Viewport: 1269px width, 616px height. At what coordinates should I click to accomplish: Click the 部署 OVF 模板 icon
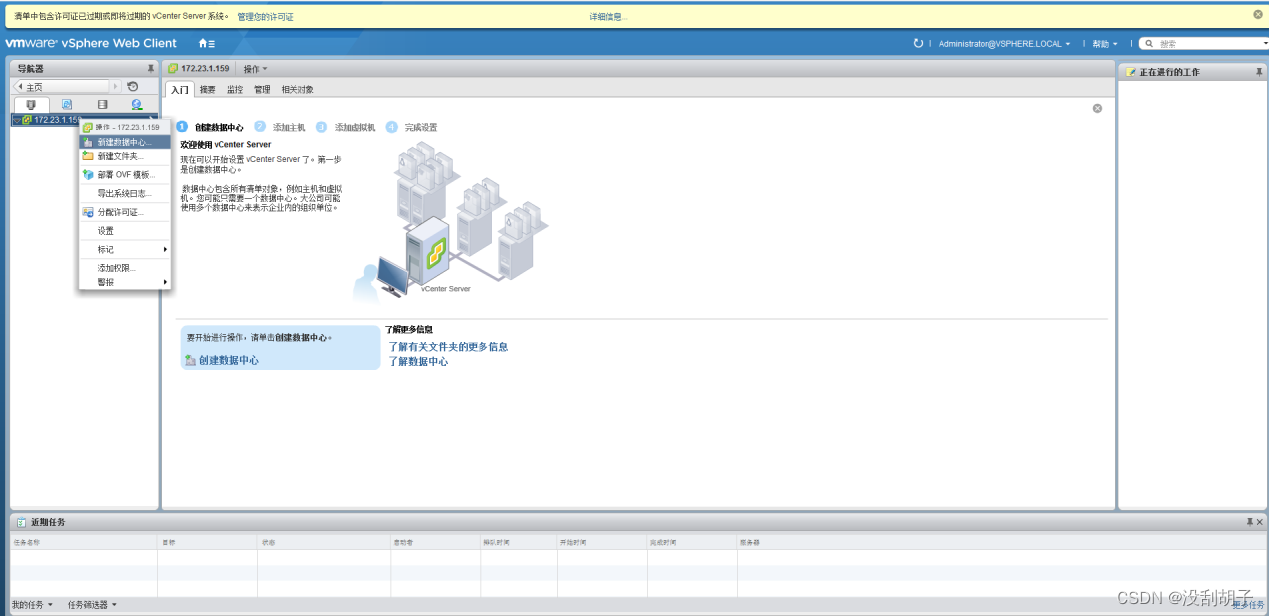click(88, 174)
